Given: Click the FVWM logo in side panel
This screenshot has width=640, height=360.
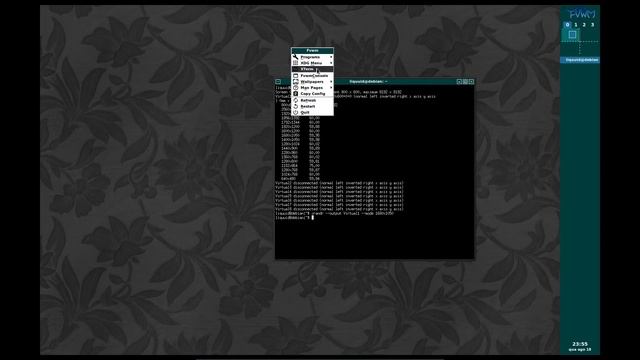Looking at the screenshot, I should pyautogui.click(x=582, y=14).
